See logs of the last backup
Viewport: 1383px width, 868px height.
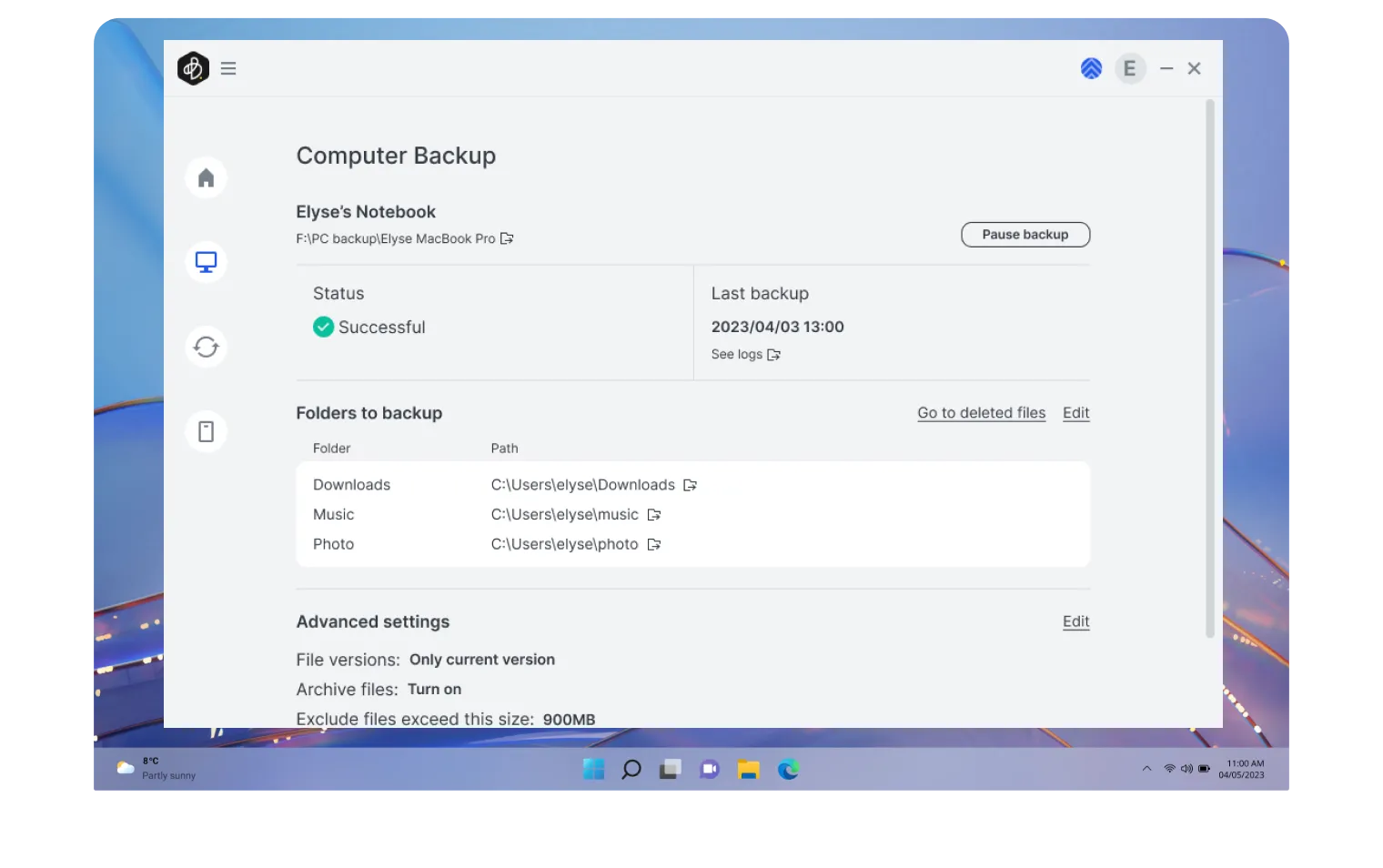pos(744,354)
